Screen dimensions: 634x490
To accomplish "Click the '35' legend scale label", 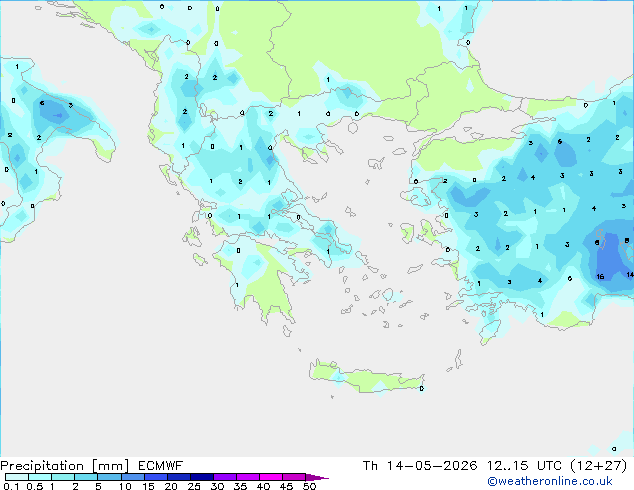I will click(x=240, y=486).
